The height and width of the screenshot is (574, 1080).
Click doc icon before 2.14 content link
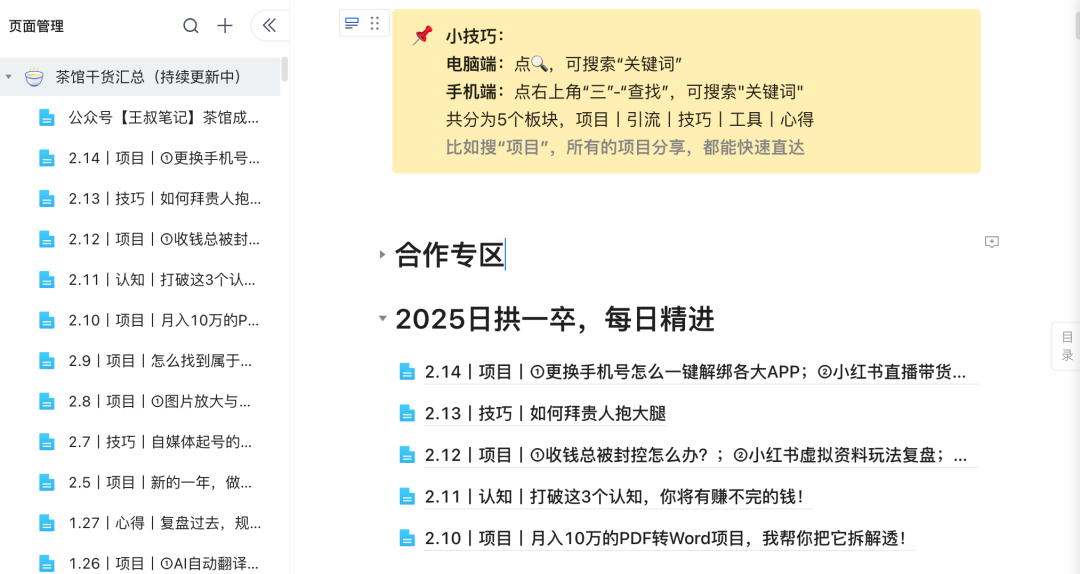[407, 372]
